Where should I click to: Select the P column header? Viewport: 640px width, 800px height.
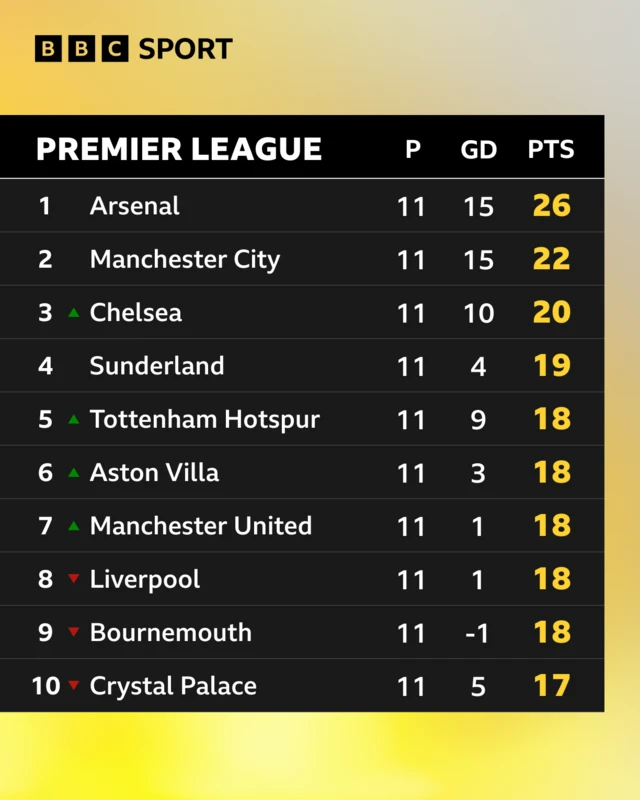click(x=412, y=150)
